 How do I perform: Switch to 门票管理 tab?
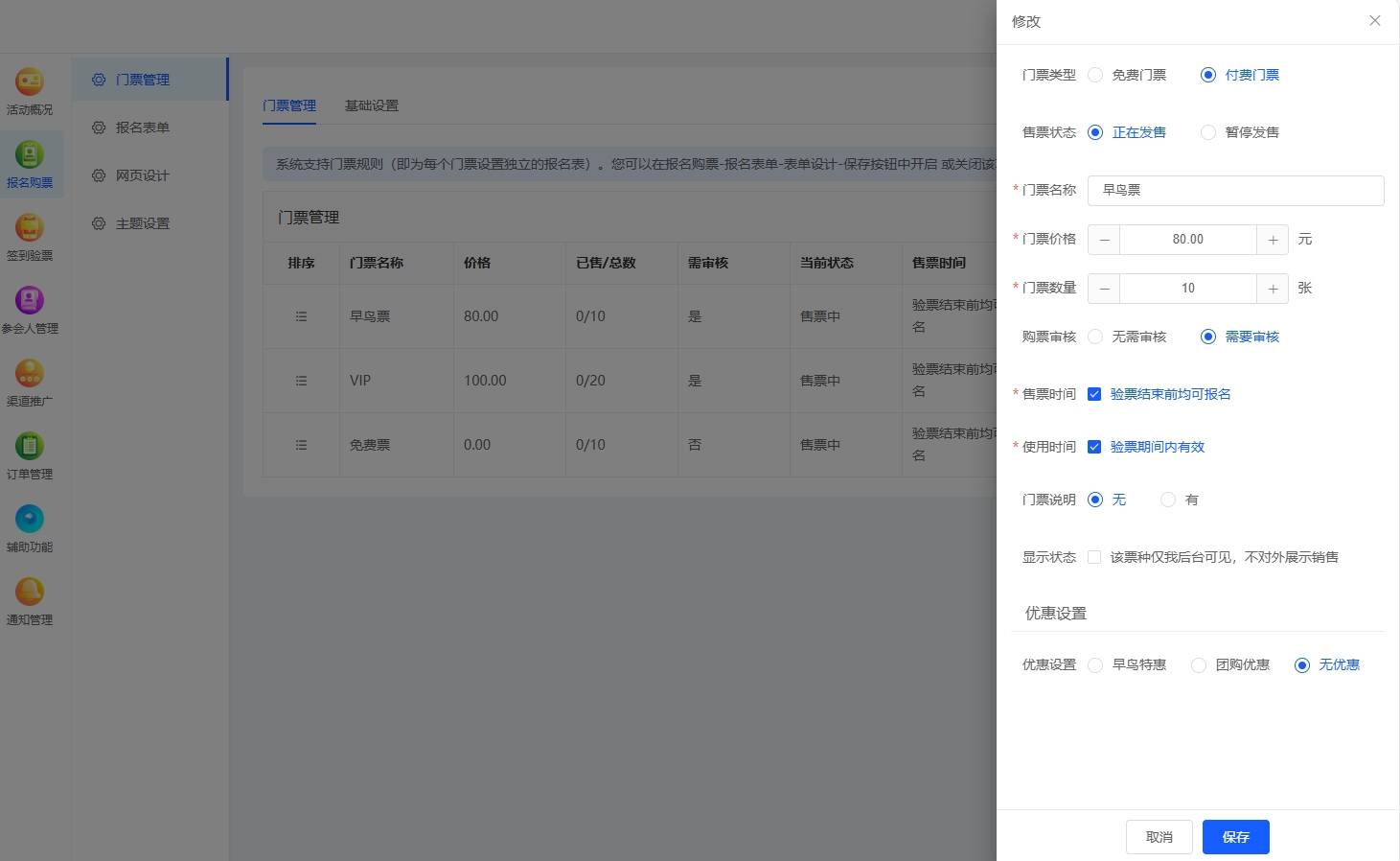click(x=289, y=105)
